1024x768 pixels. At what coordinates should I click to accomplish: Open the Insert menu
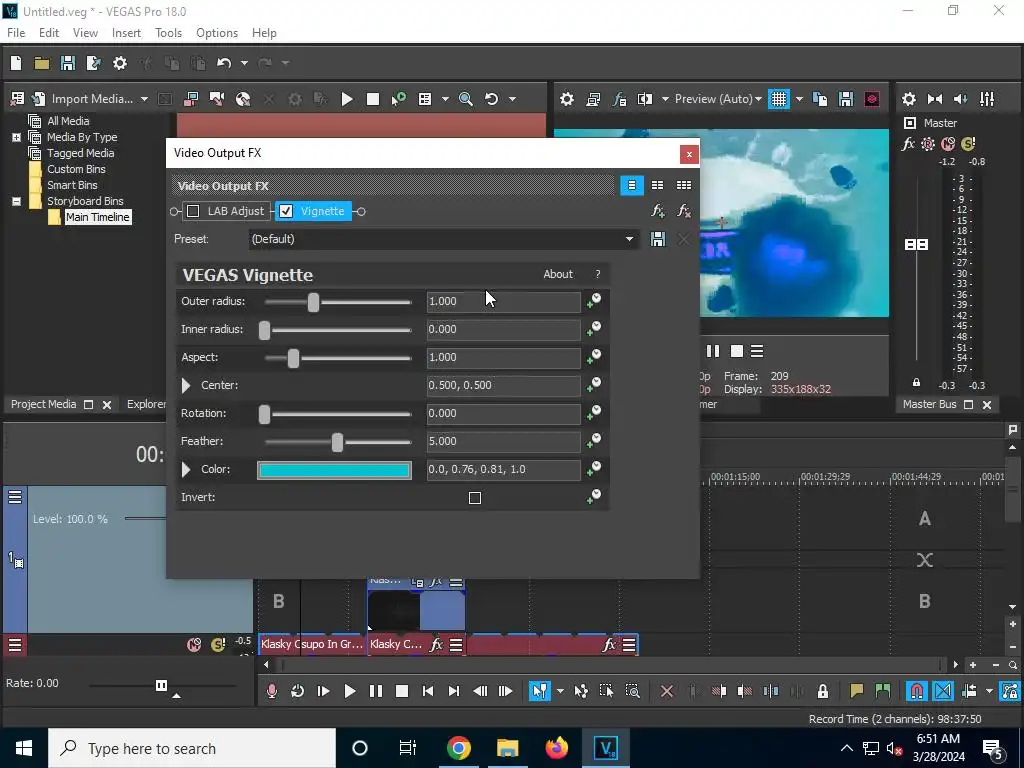pos(126,33)
